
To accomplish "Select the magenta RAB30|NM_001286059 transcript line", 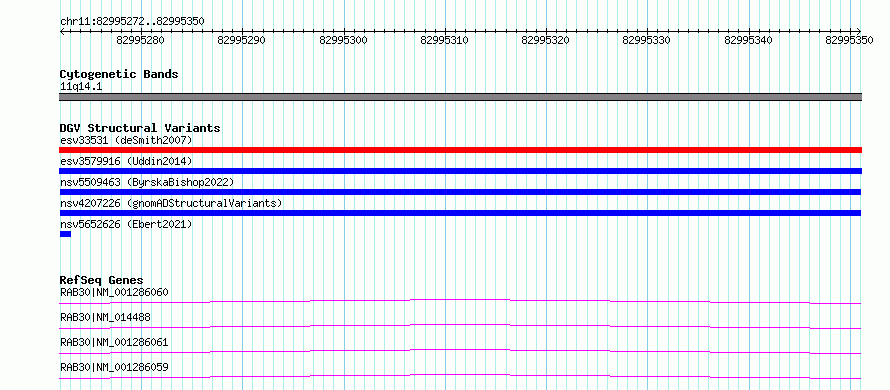I will point(460,376).
